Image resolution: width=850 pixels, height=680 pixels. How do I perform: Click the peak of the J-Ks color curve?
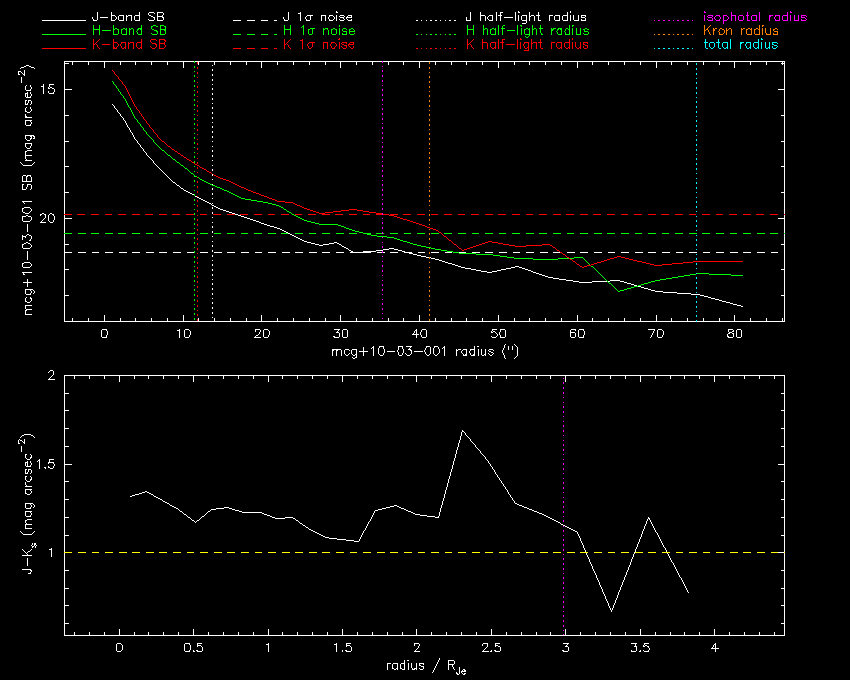(462, 431)
